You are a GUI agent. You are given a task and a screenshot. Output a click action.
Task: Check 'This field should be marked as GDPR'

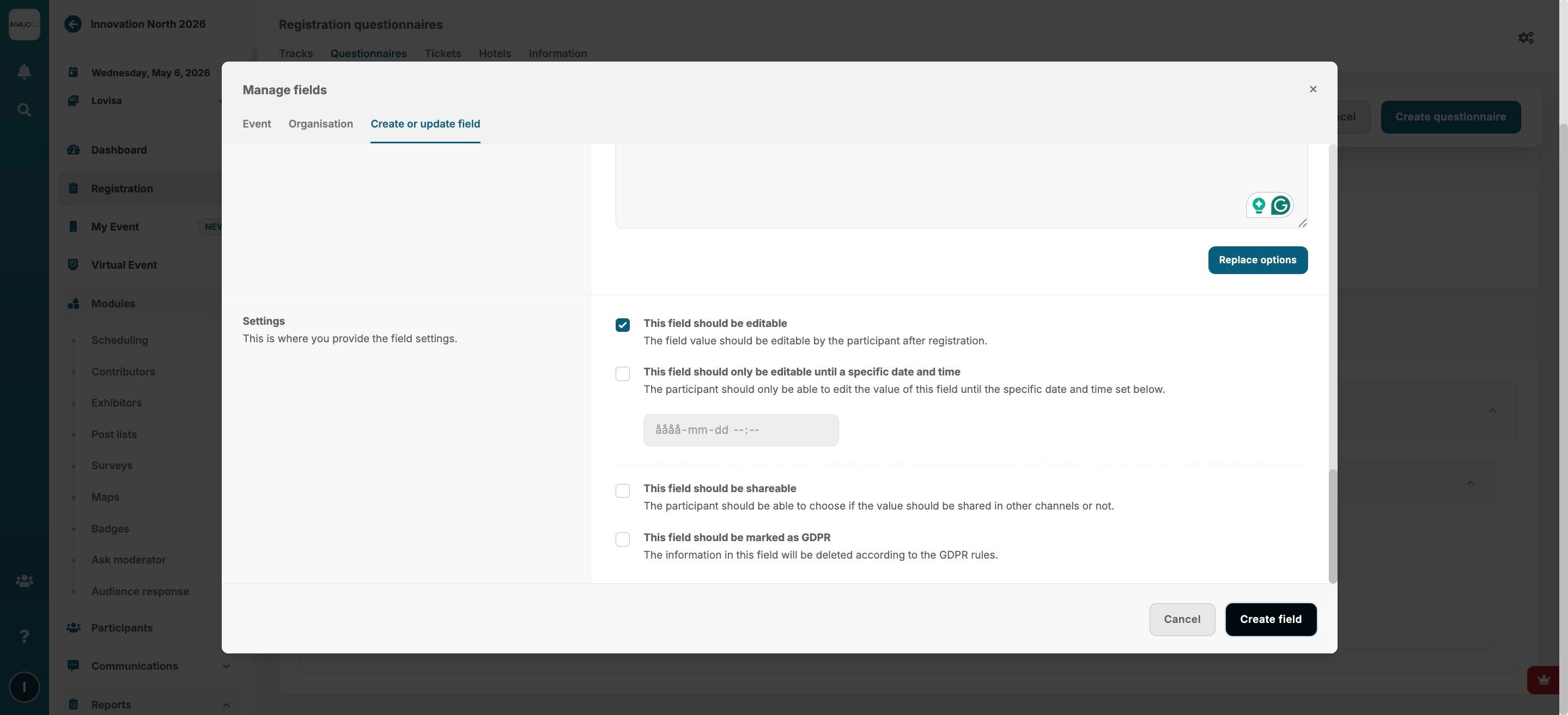click(622, 539)
